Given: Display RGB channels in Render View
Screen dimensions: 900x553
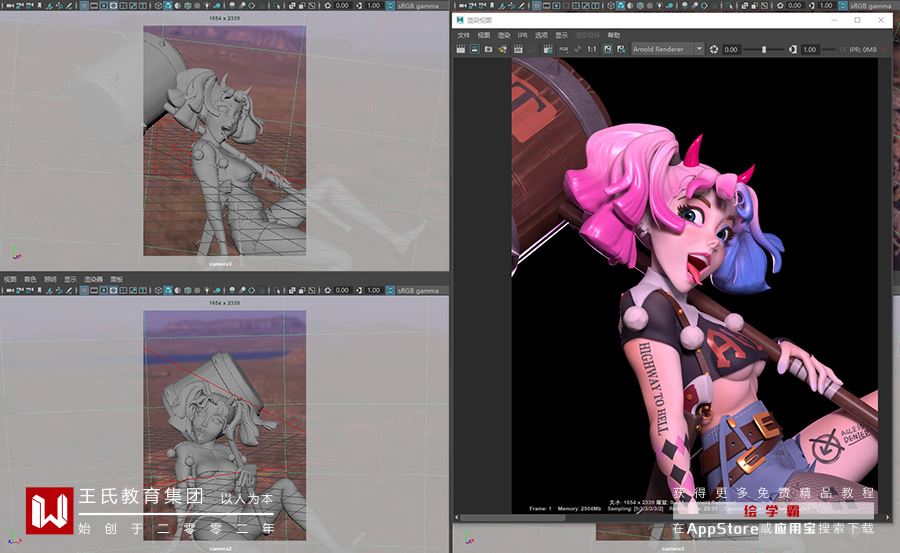Looking at the screenshot, I should [x=564, y=49].
